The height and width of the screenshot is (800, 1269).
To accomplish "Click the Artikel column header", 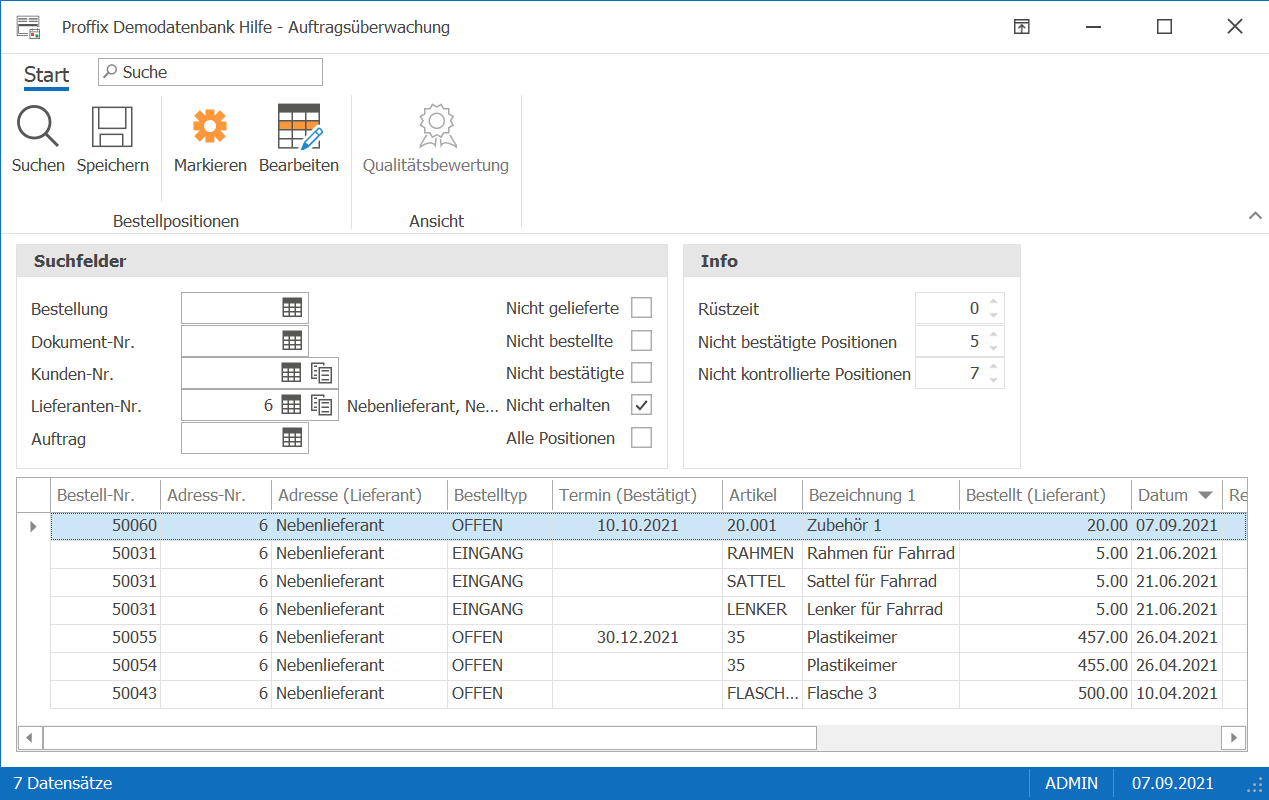I will 763,495.
